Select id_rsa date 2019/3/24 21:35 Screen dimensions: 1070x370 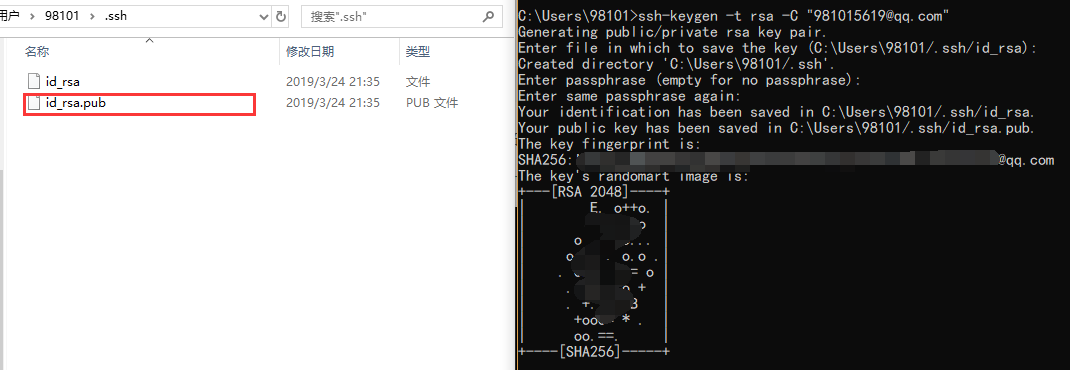pos(332,82)
